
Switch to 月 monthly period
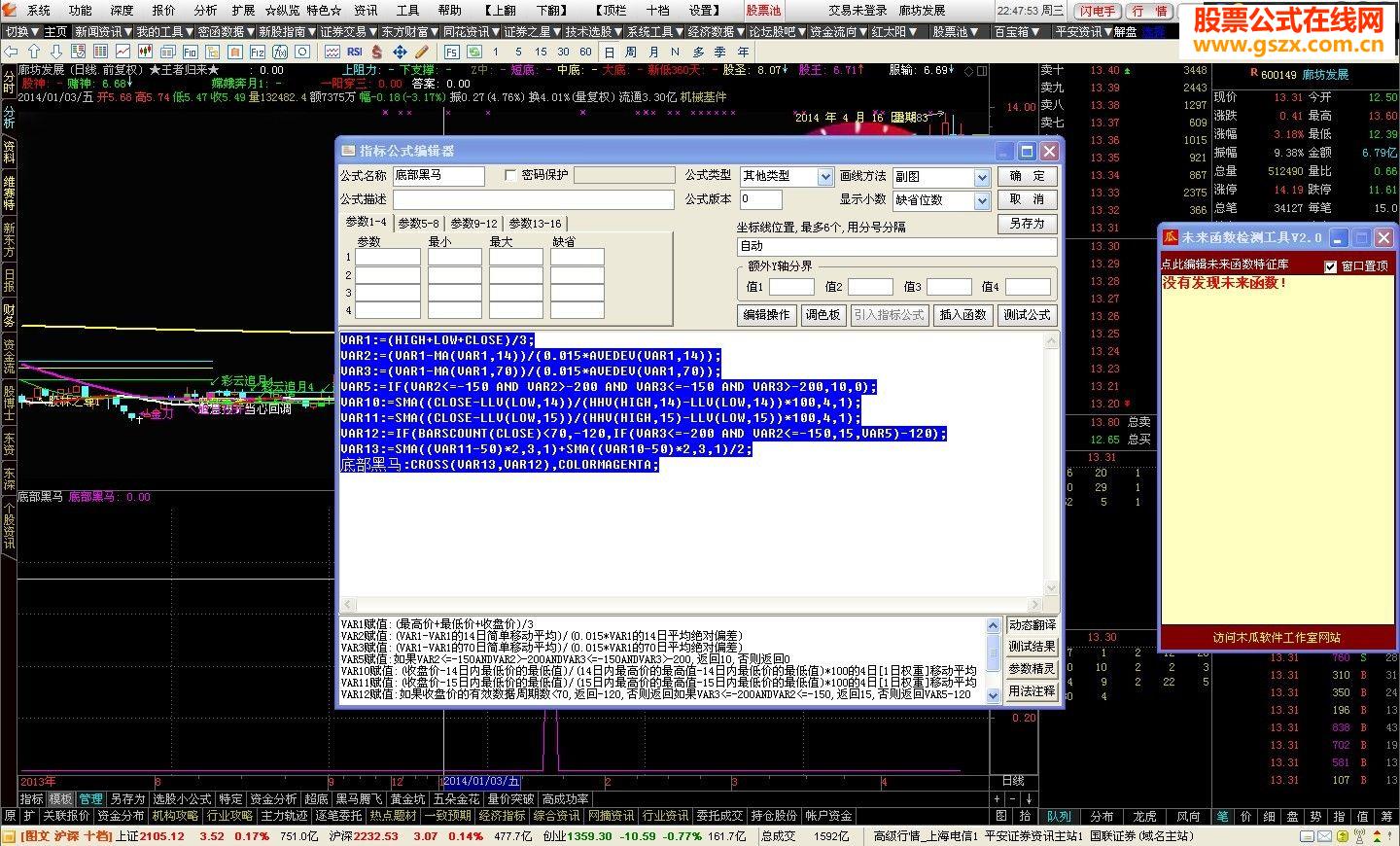point(652,52)
